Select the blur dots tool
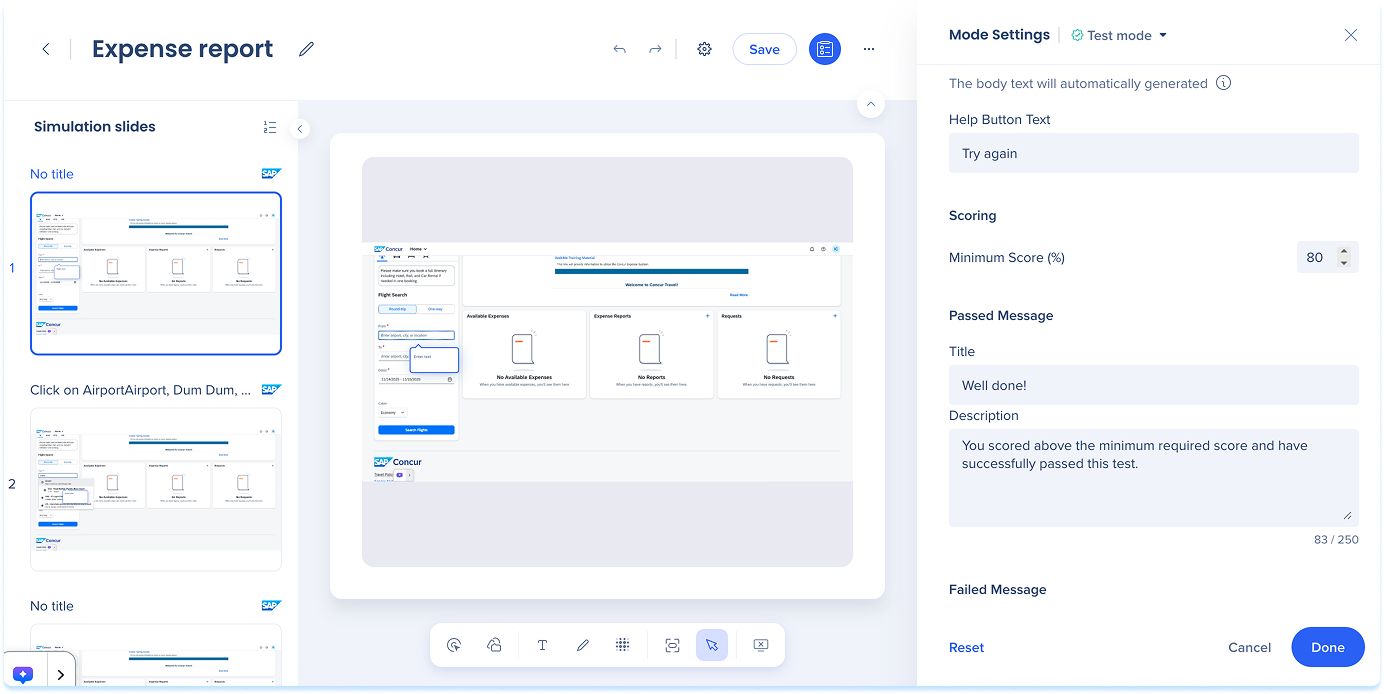The image size is (1384, 694). pos(622,645)
